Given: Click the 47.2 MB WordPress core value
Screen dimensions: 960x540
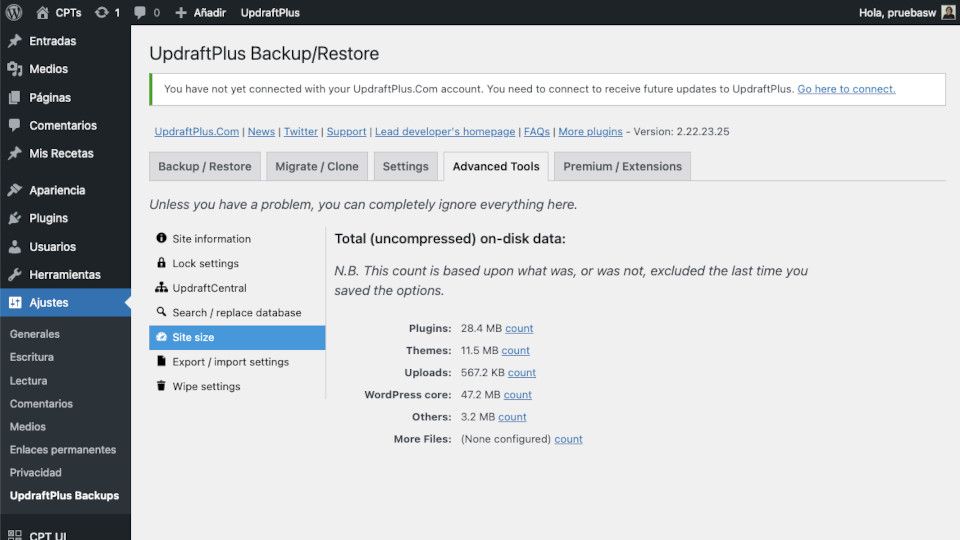Looking at the screenshot, I should point(481,394).
